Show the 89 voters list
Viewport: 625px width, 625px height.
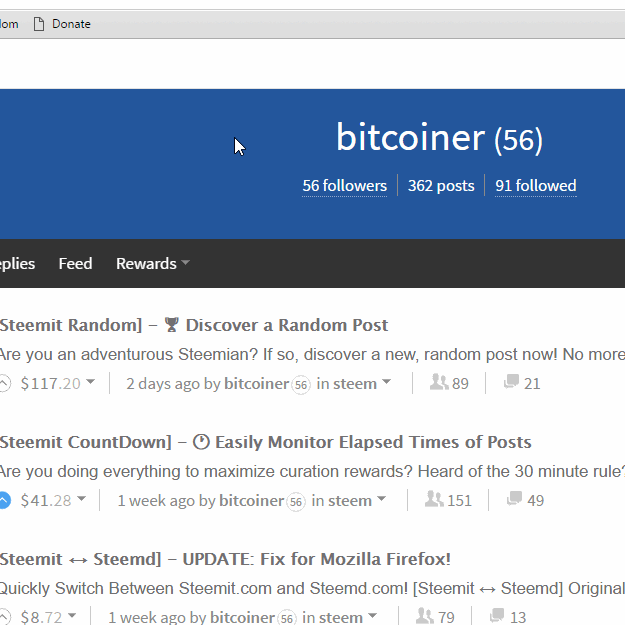[449, 383]
